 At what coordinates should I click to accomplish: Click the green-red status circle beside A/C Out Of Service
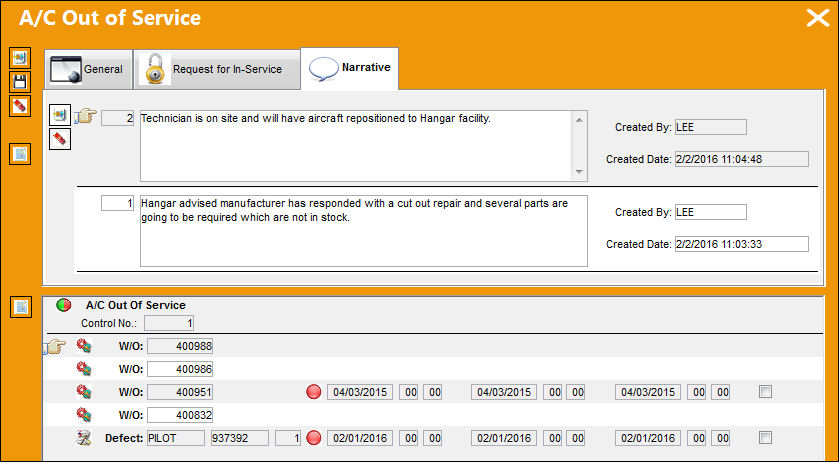tap(64, 305)
